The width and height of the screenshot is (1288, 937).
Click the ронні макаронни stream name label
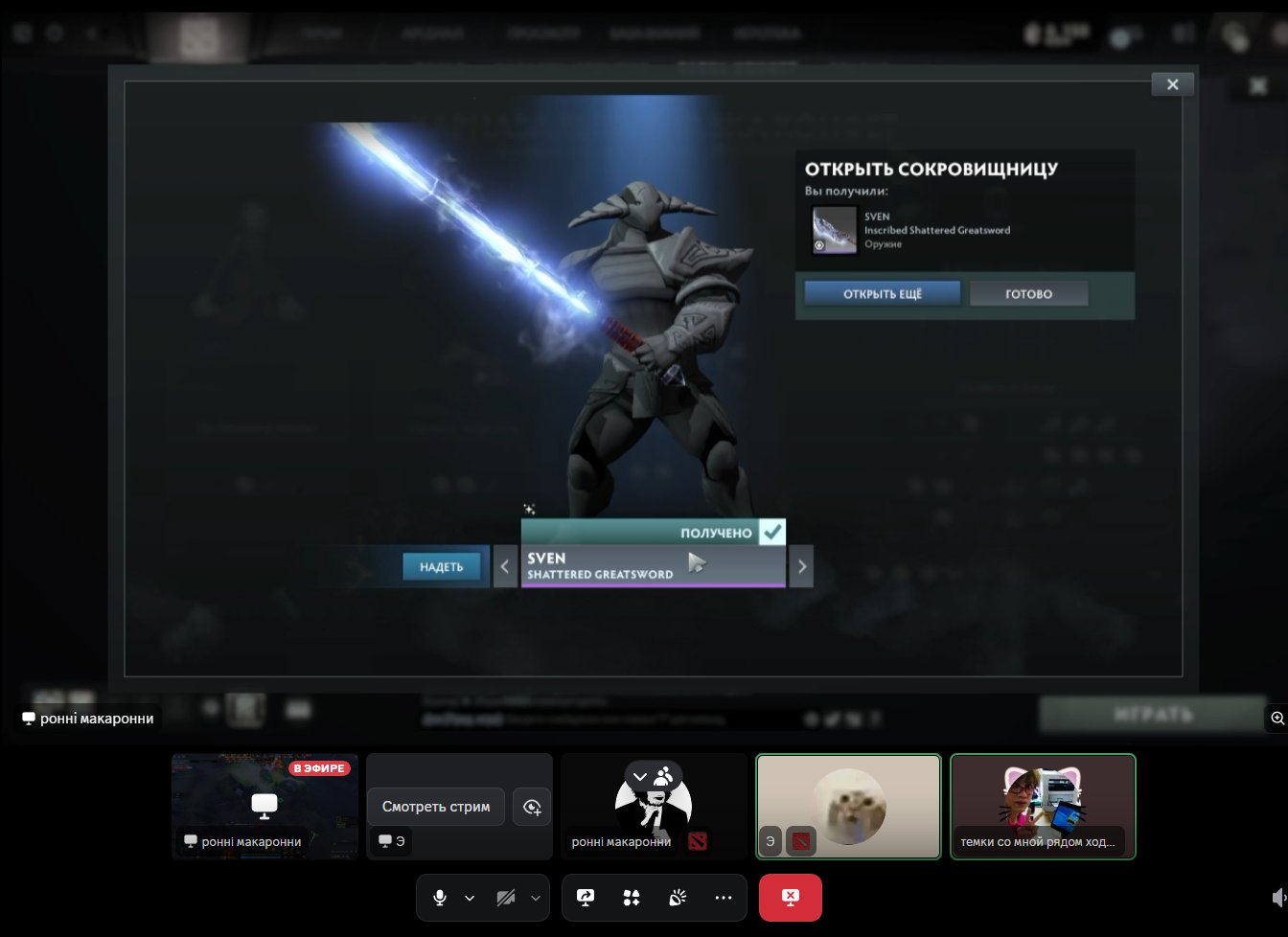click(88, 718)
